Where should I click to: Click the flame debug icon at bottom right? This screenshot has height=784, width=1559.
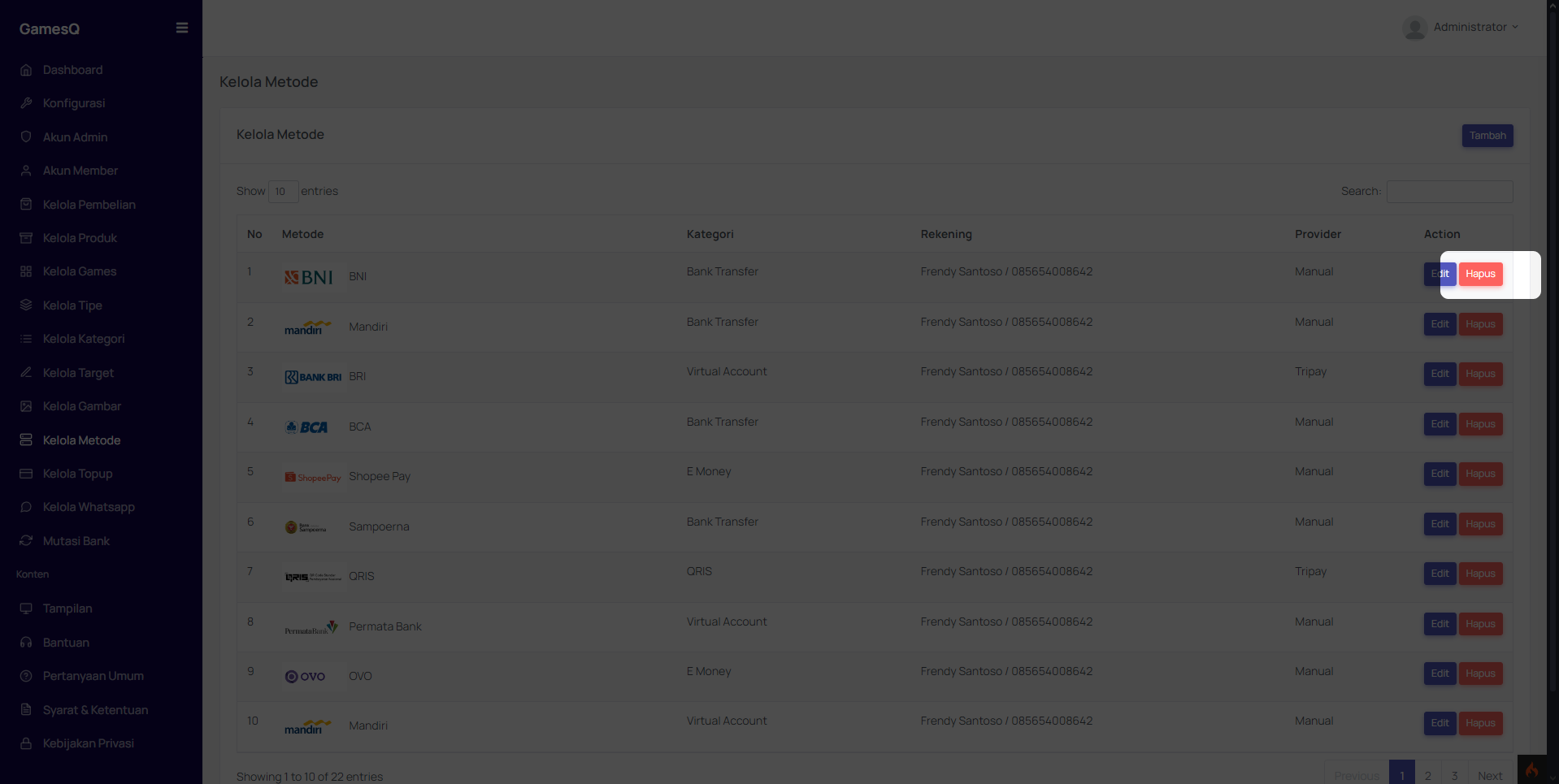pos(1531,770)
